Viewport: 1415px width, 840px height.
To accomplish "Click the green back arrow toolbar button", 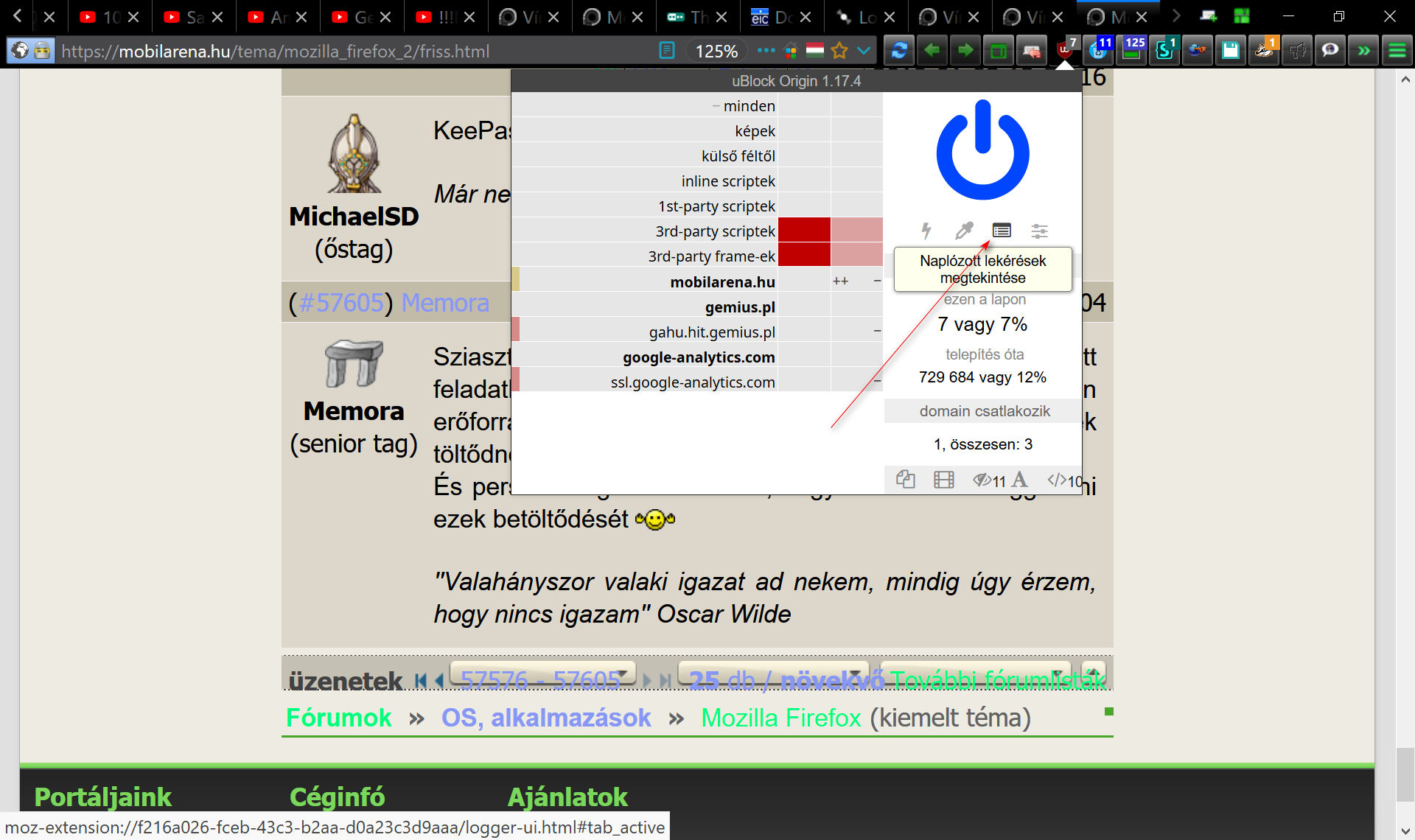I will pyautogui.click(x=932, y=51).
